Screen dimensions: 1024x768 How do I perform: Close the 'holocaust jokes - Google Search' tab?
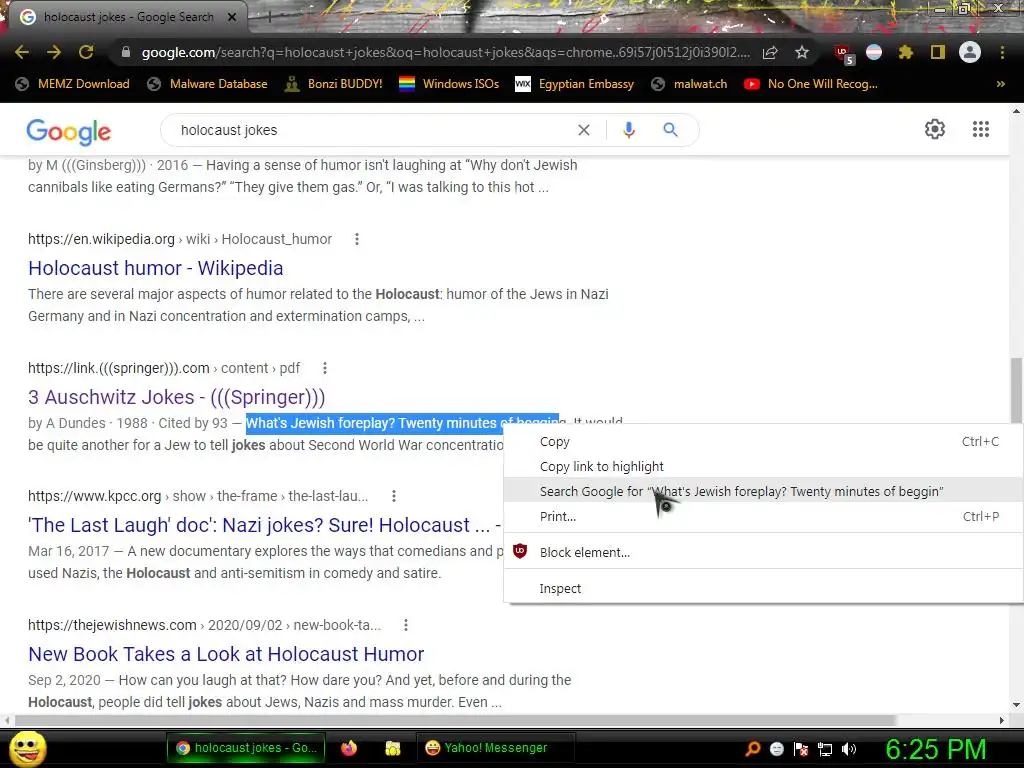pos(232,17)
